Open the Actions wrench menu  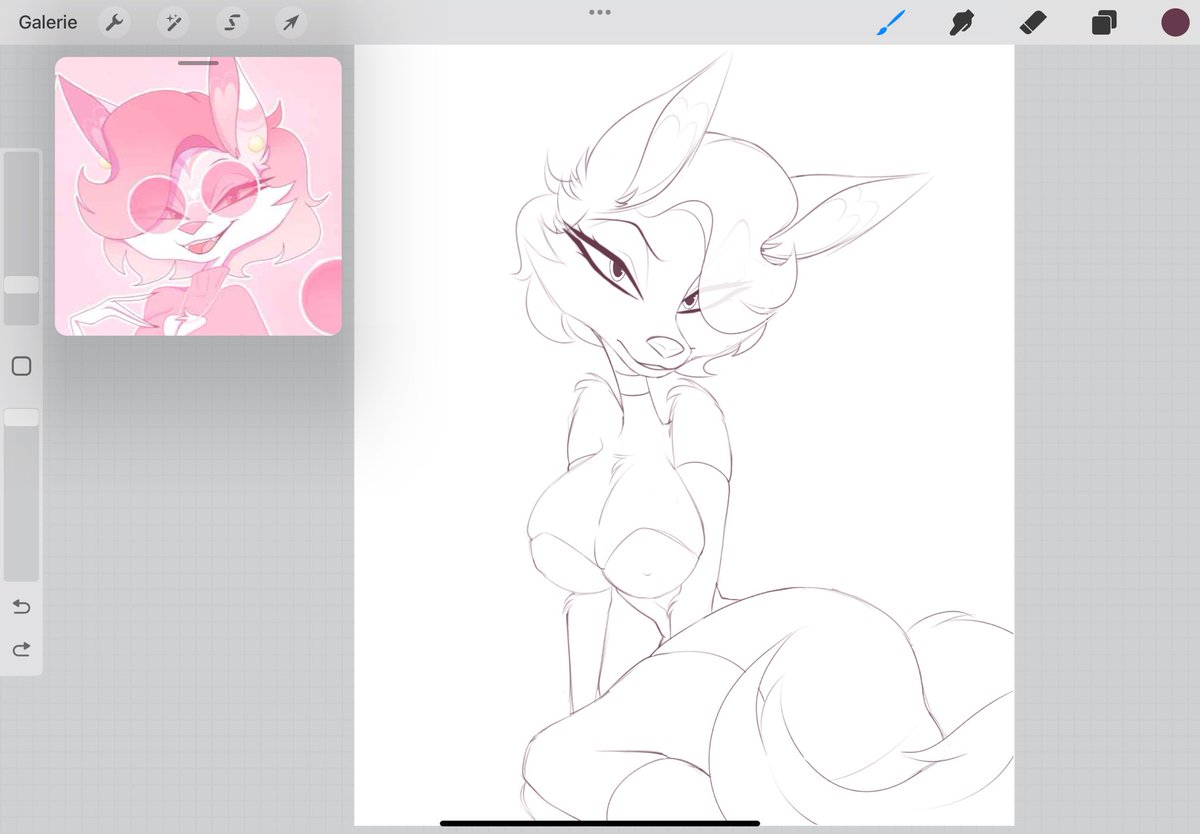115,22
